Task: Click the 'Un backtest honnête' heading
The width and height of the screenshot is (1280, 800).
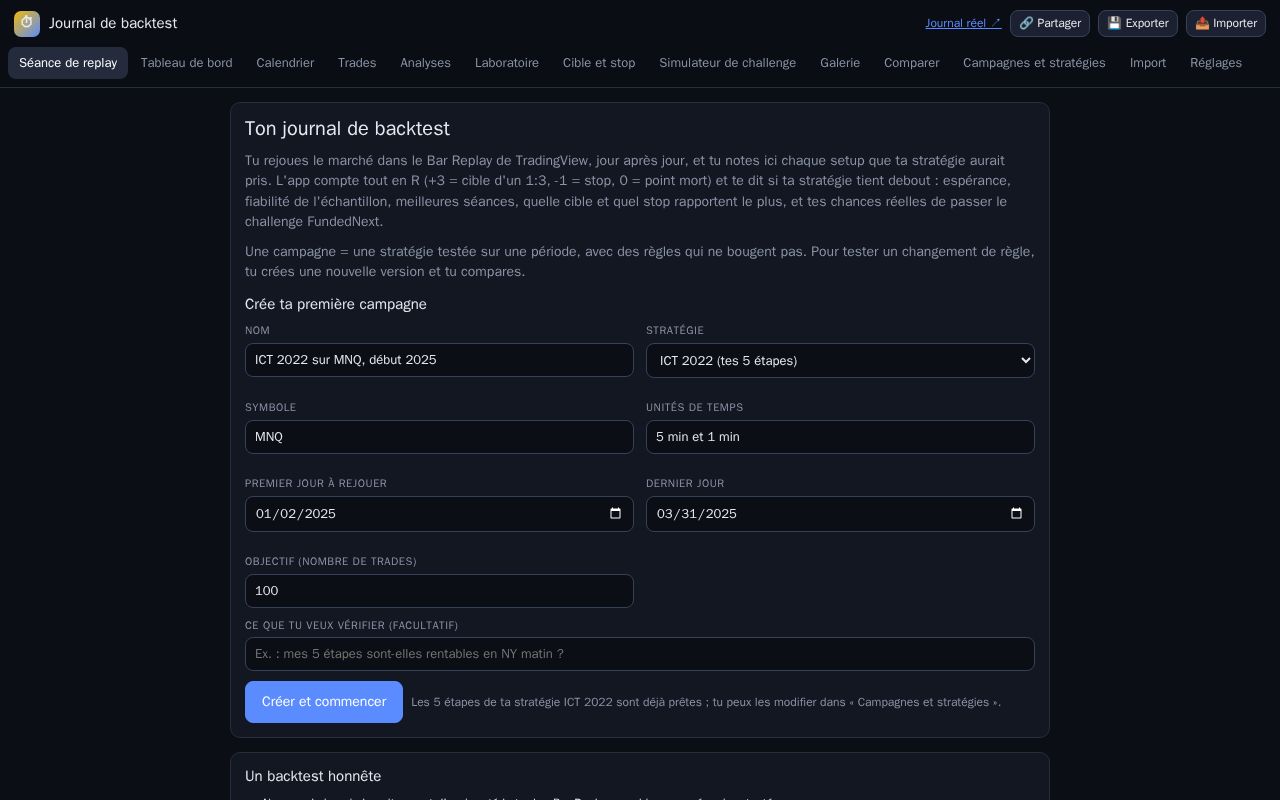Action: tap(313, 776)
